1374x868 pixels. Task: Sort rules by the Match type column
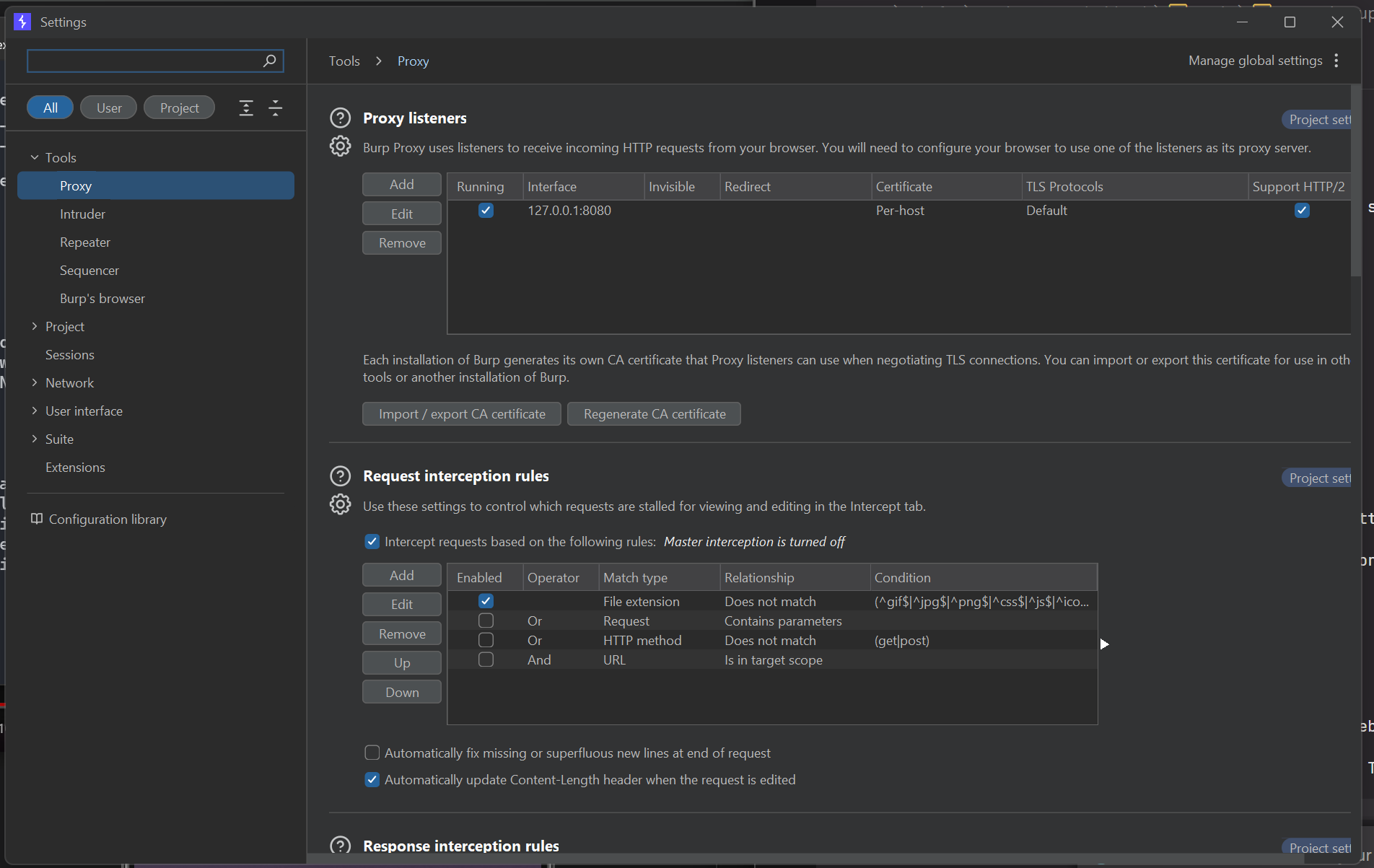(x=659, y=577)
